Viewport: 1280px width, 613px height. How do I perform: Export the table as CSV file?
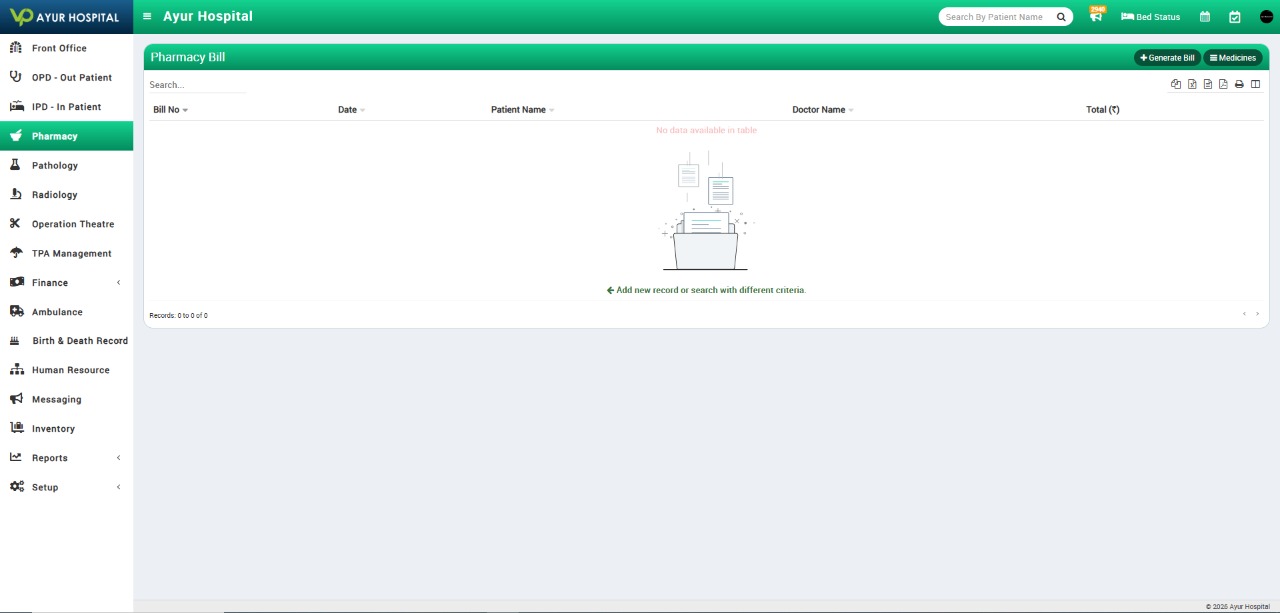[1207, 84]
